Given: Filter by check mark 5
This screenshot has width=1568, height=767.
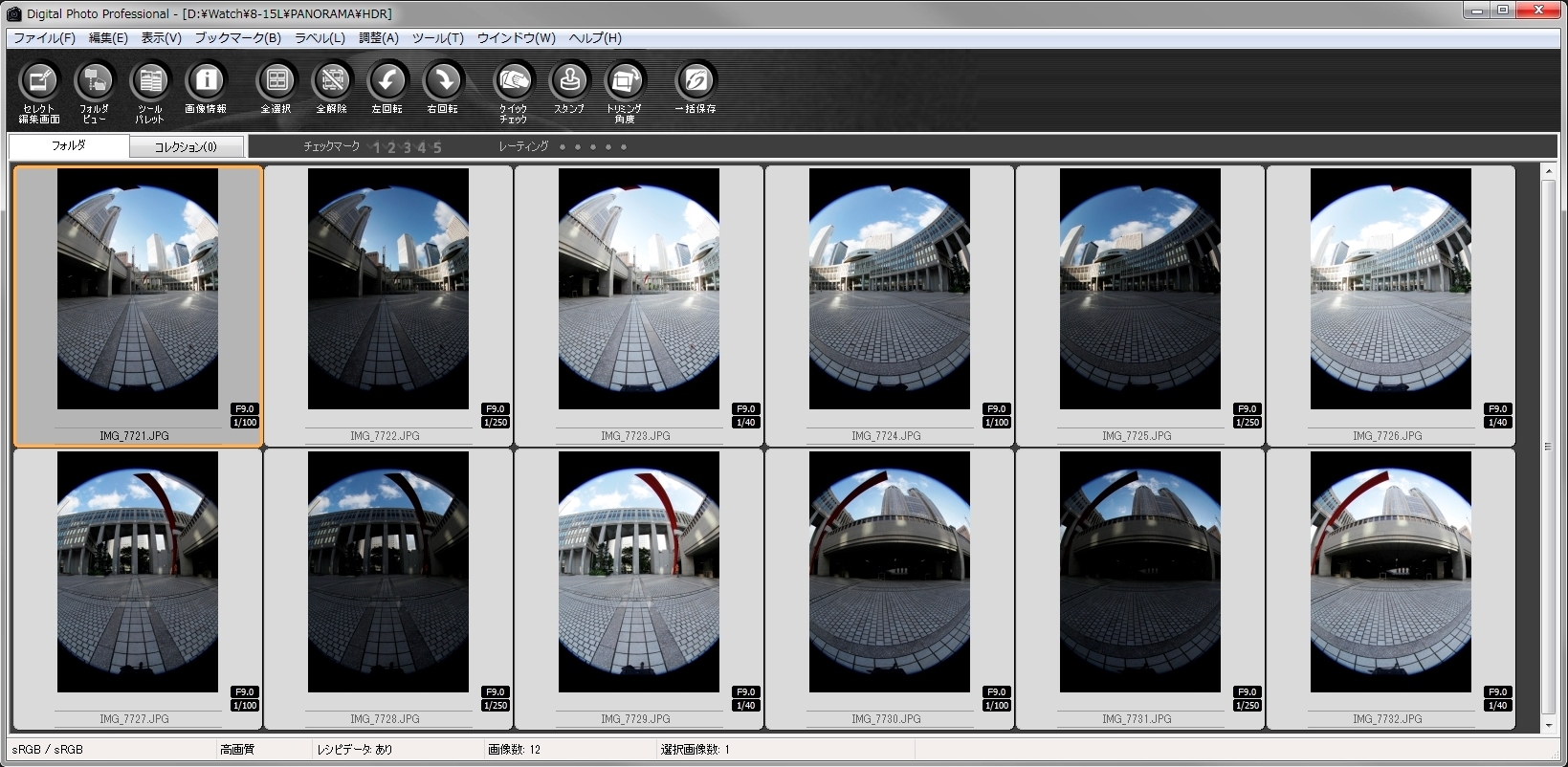Looking at the screenshot, I should 437,147.
